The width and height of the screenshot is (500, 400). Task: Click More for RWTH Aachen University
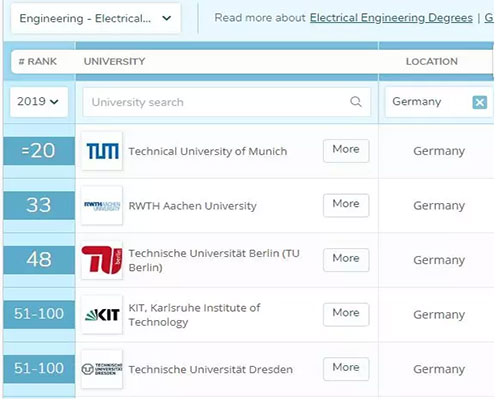coord(346,205)
